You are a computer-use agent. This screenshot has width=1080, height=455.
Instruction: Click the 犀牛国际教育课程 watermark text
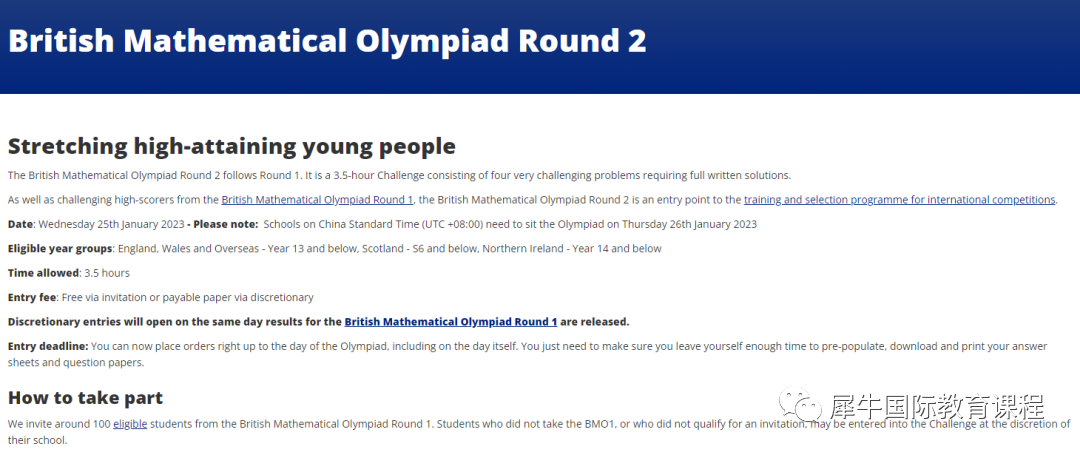tap(937, 406)
